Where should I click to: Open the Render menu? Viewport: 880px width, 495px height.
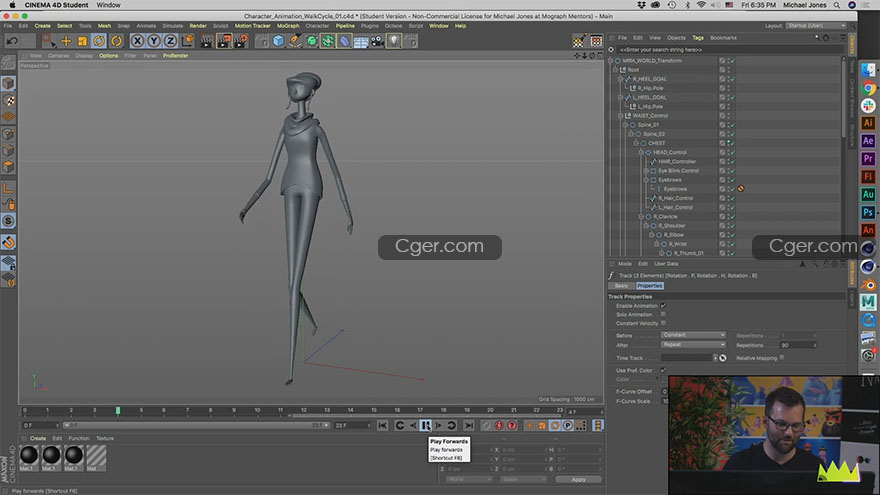point(198,26)
